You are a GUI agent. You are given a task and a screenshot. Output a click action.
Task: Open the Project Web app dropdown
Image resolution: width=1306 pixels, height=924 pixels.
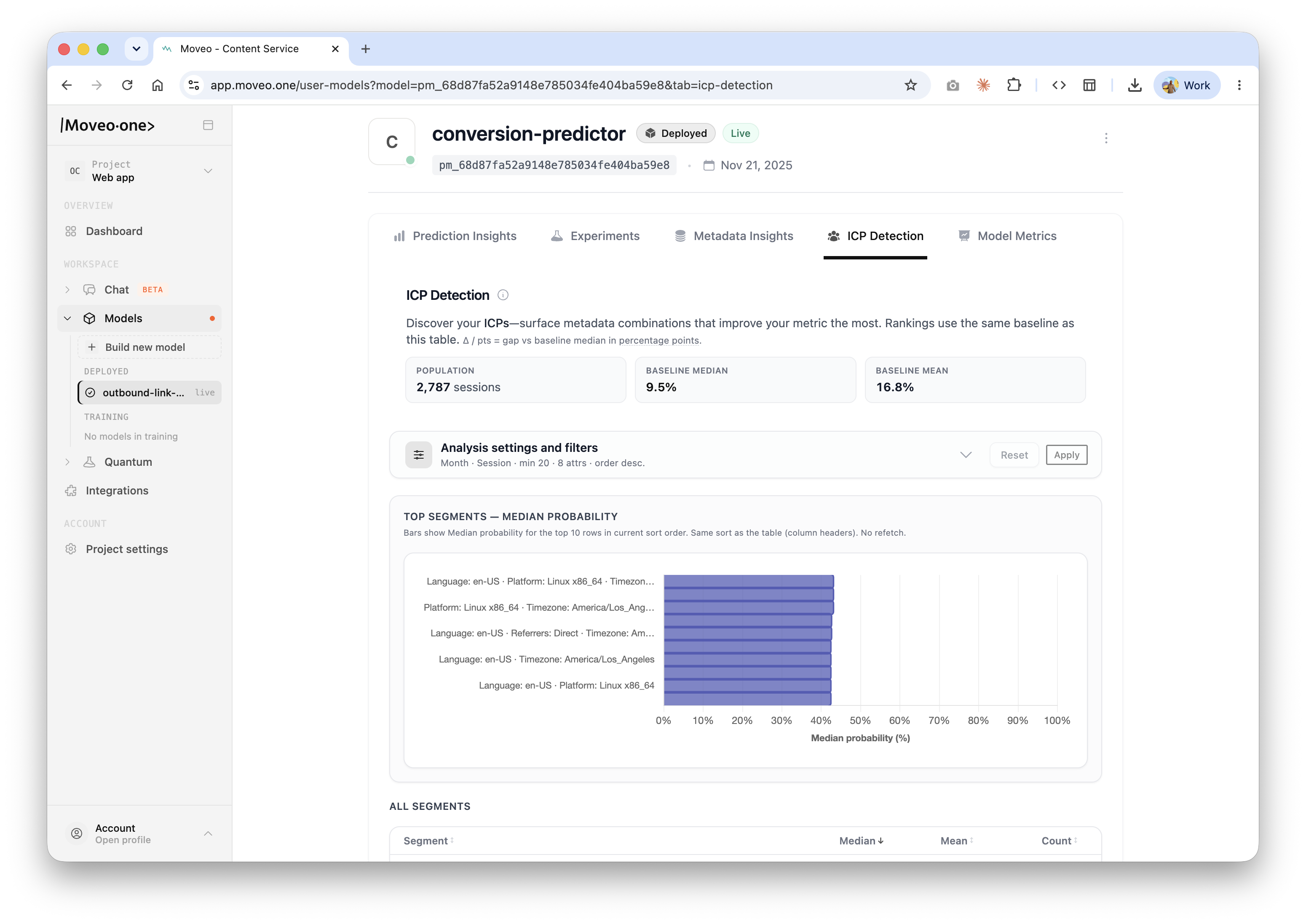click(x=139, y=171)
